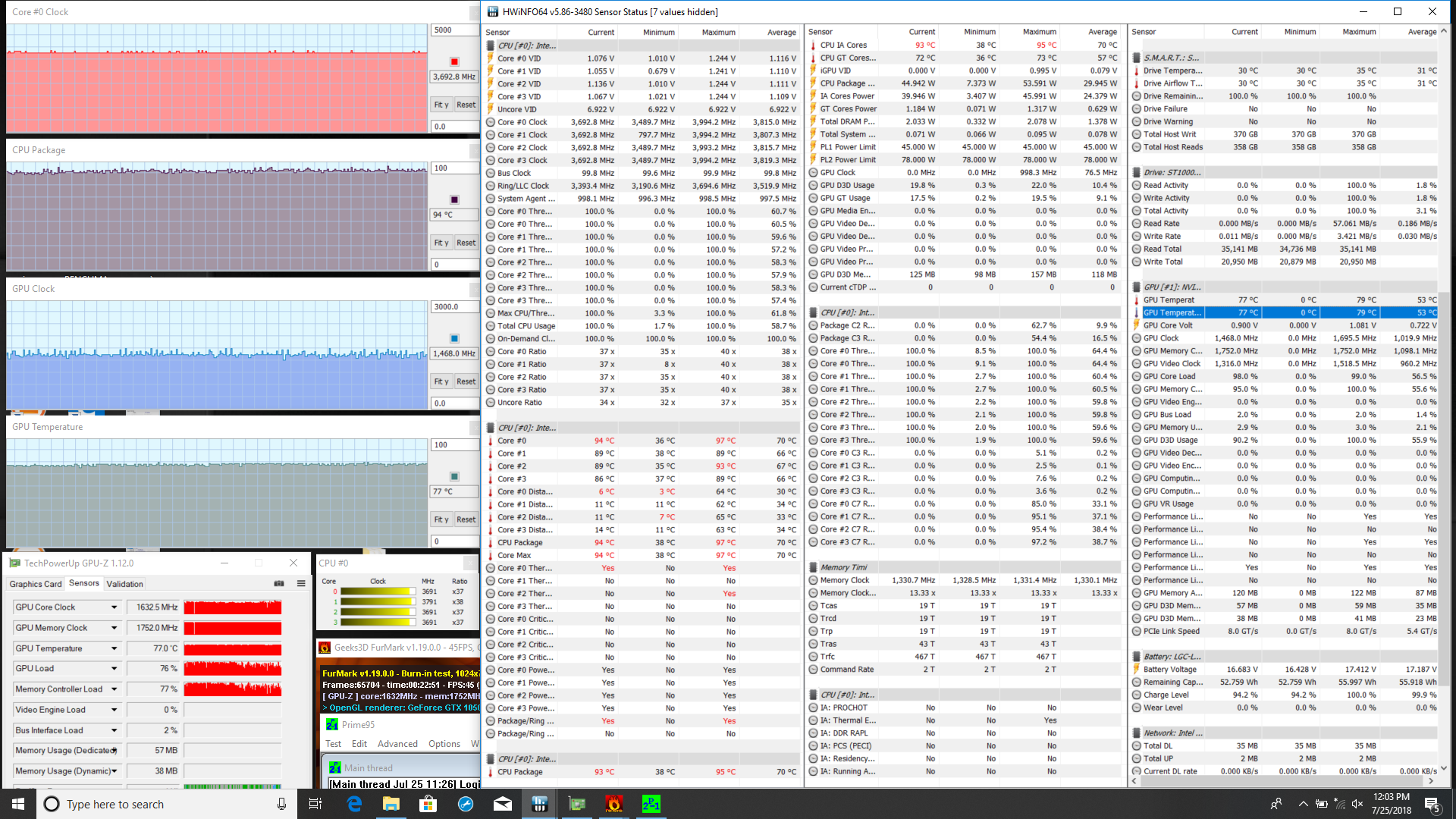
Task: Open GPU-Z taskbar icon
Action: pos(577,804)
